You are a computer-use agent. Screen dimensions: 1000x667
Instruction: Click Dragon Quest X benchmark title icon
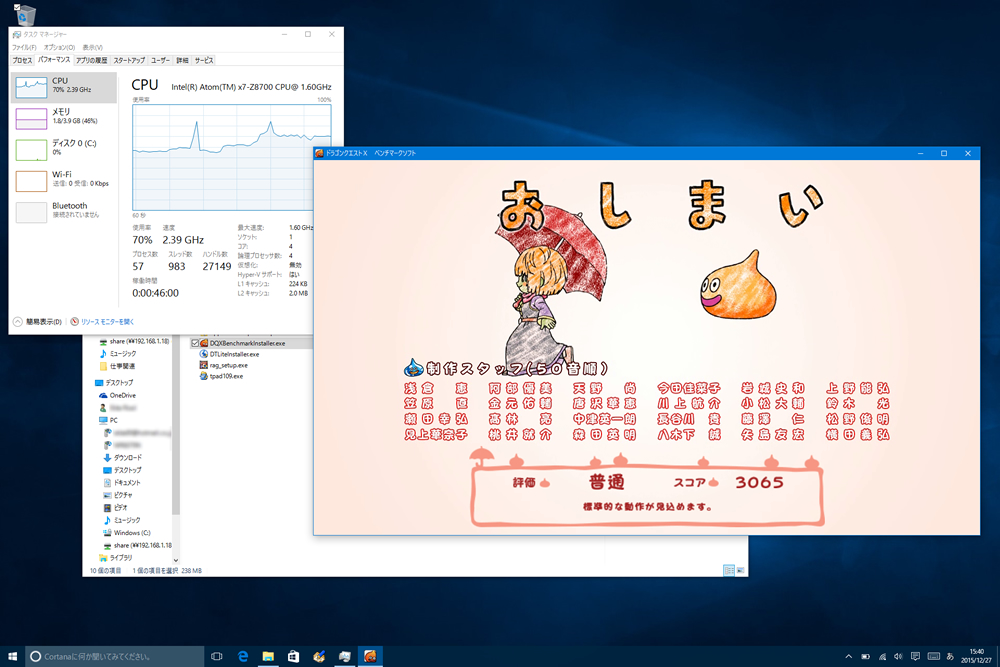point(320,154)
